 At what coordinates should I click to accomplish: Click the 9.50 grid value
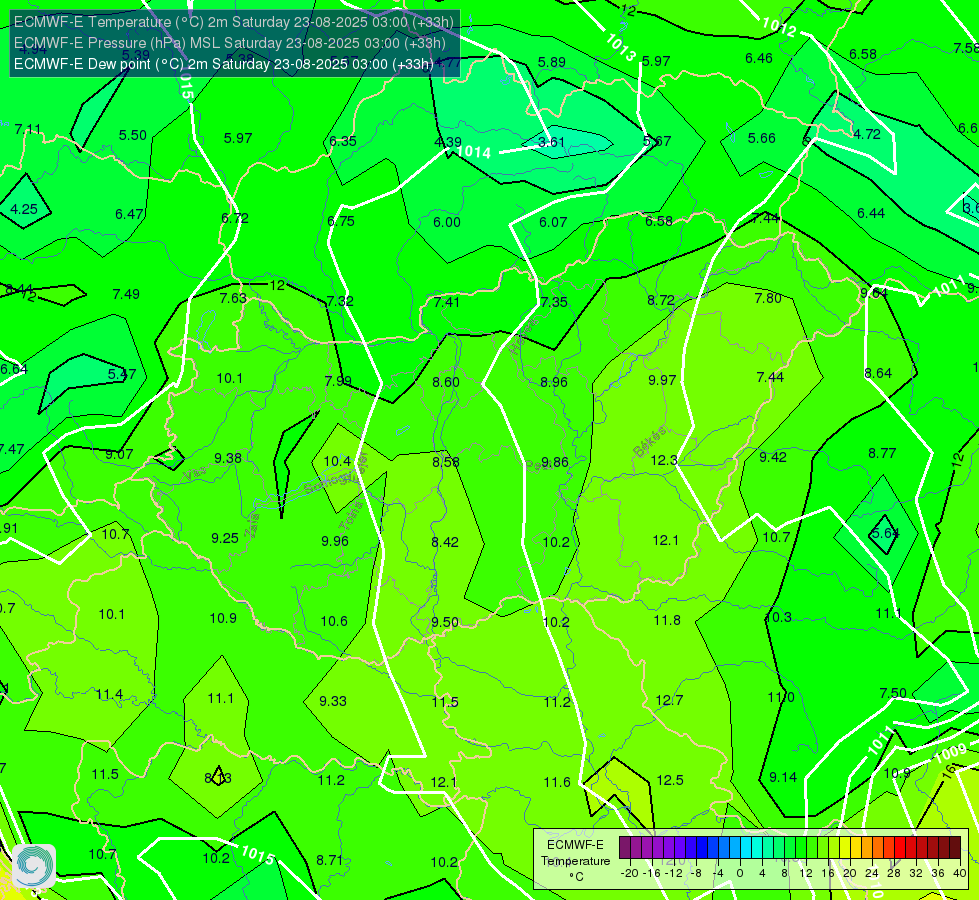[445, 622]
